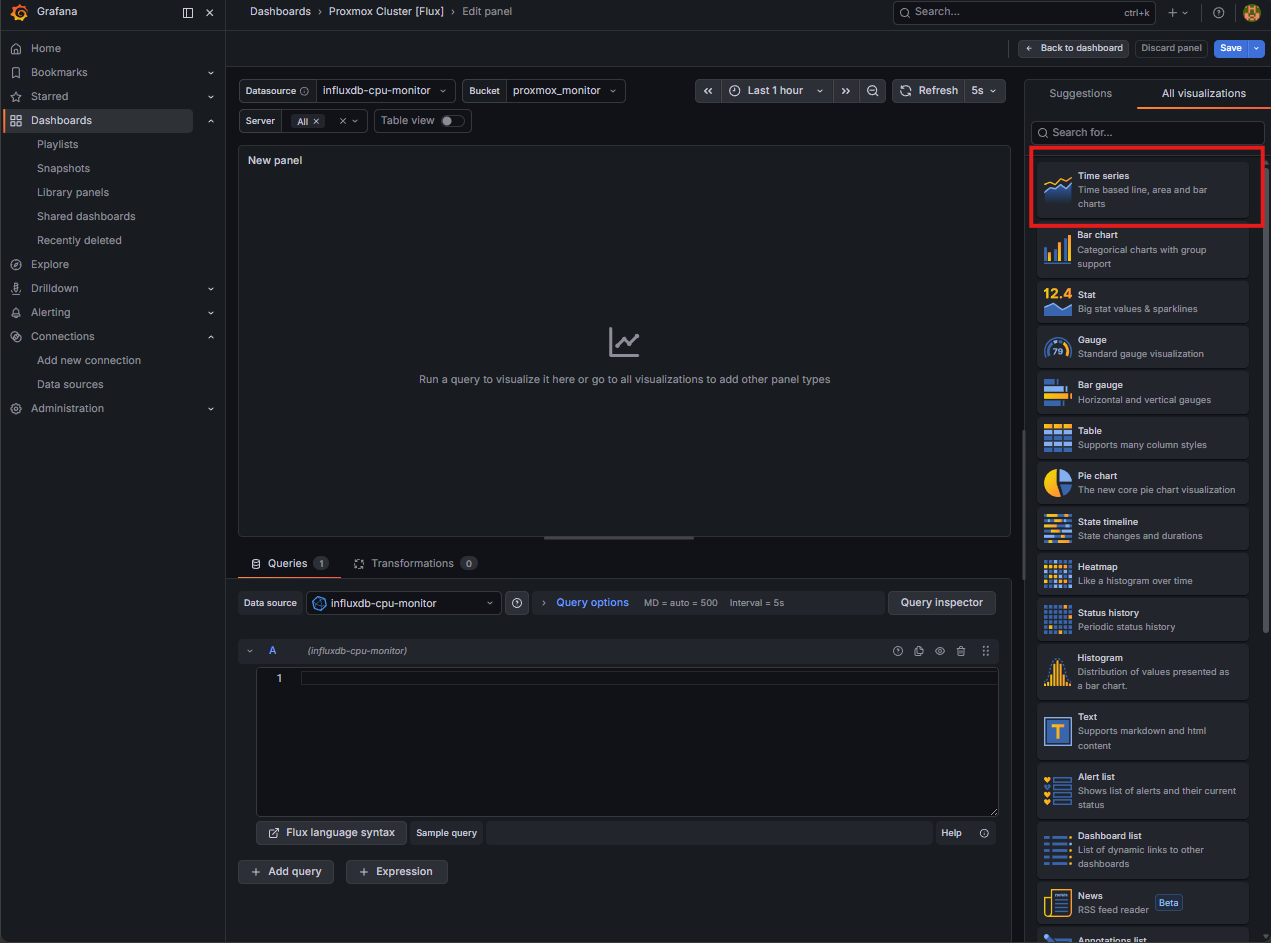
Task: Open the Datasource influxdb-cpu-monitor variable dropdown
Action: 385,91
